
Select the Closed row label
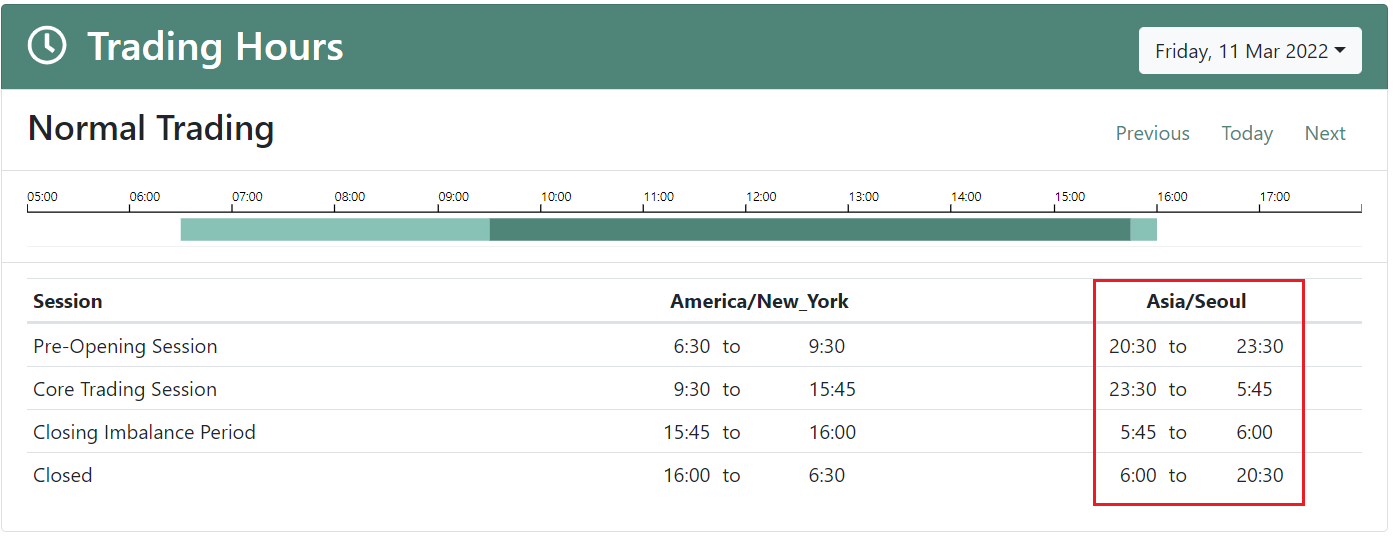coord(63,476)
